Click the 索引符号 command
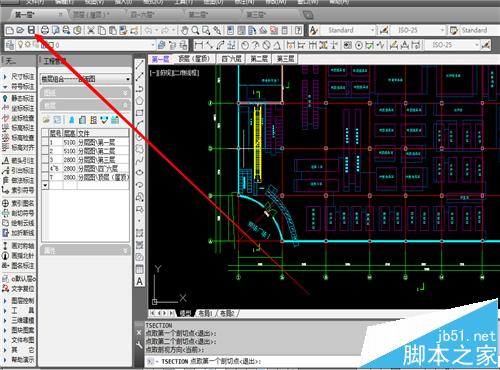 (19, 190)
